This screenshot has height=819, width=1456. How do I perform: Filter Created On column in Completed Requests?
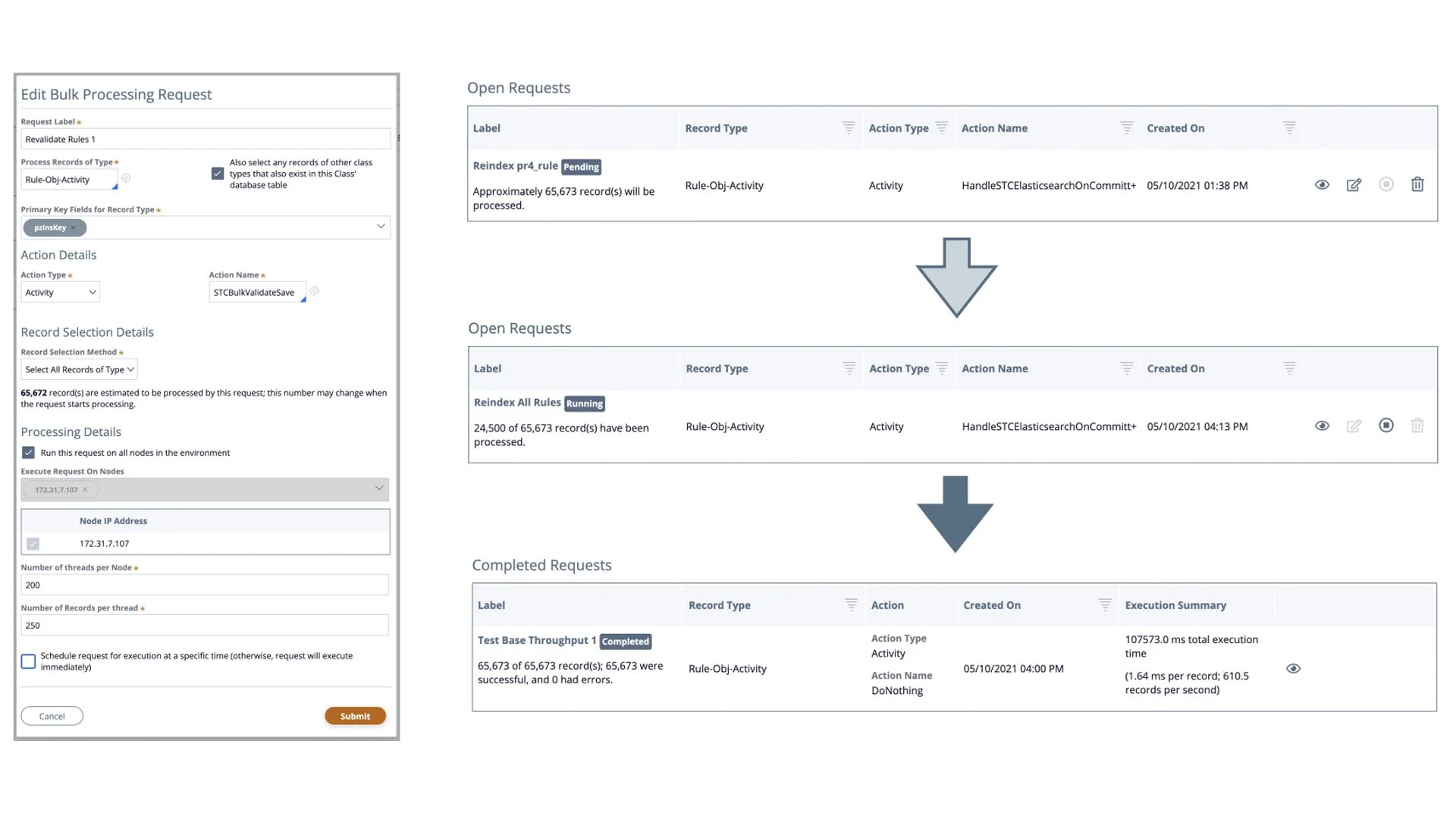pyautogui.click(x=1105, y=605)
